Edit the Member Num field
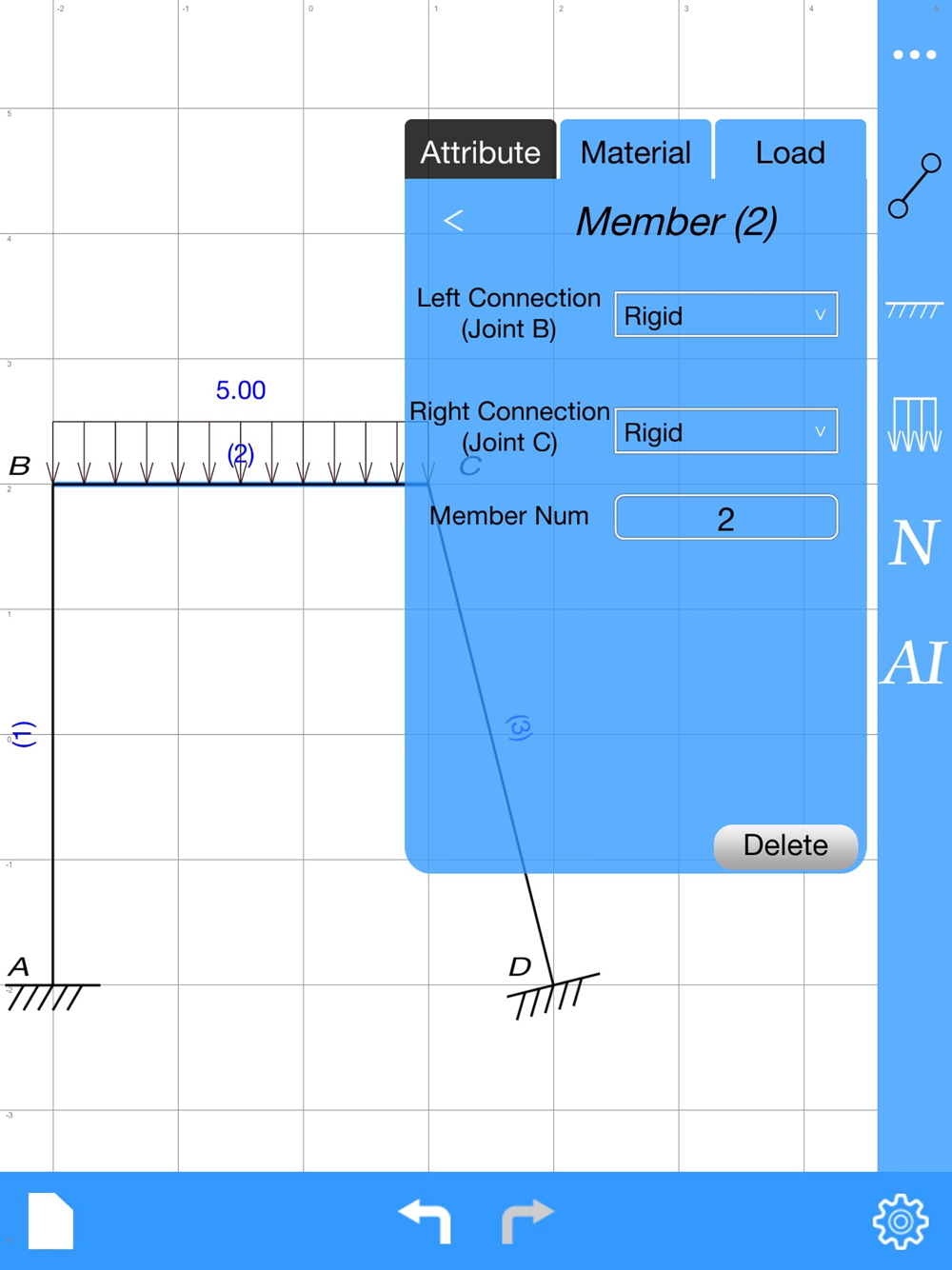952x1270 pixels. [x=726, y=518]
